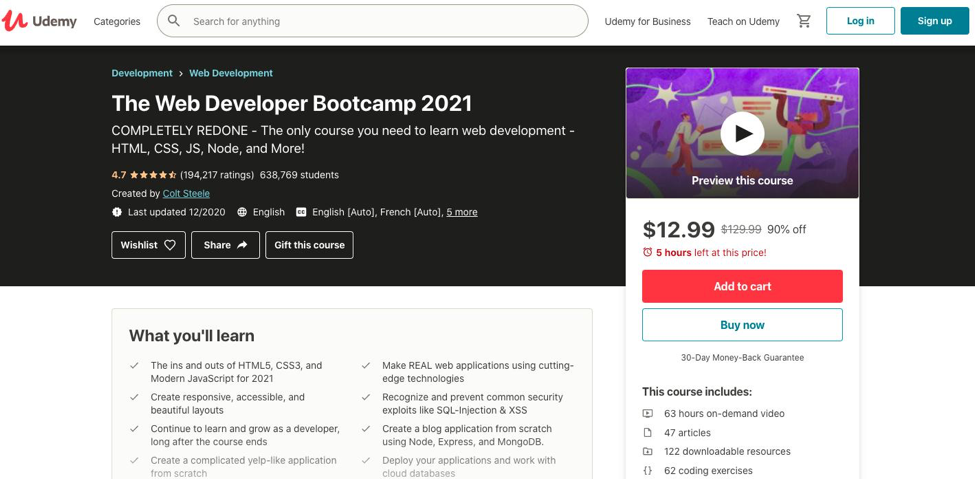Screen dimensions: 975x479
Task: Click checkmark beside Deploy your applications
Action: click(x=366, y=460)
